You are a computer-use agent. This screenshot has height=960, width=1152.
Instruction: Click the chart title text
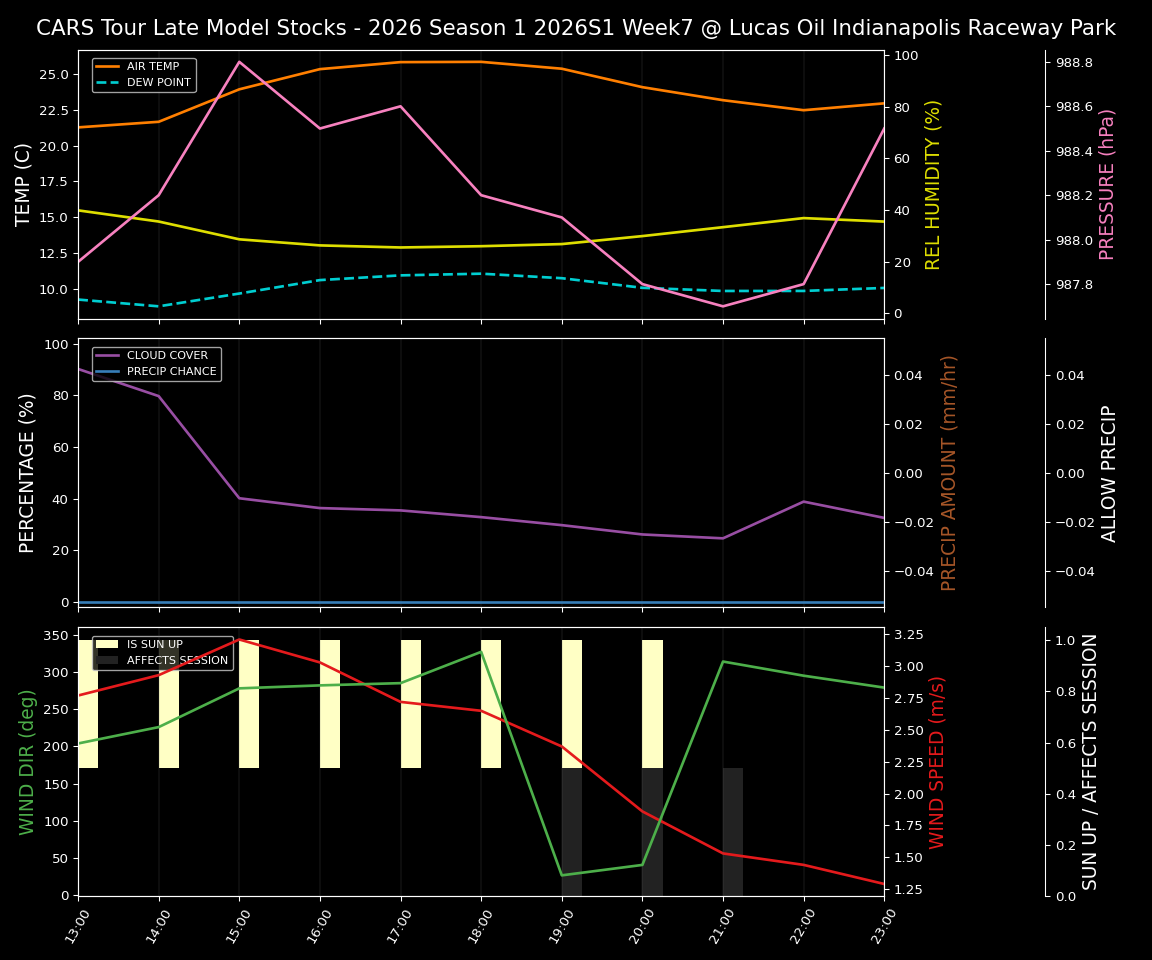[x=576, y=28]
